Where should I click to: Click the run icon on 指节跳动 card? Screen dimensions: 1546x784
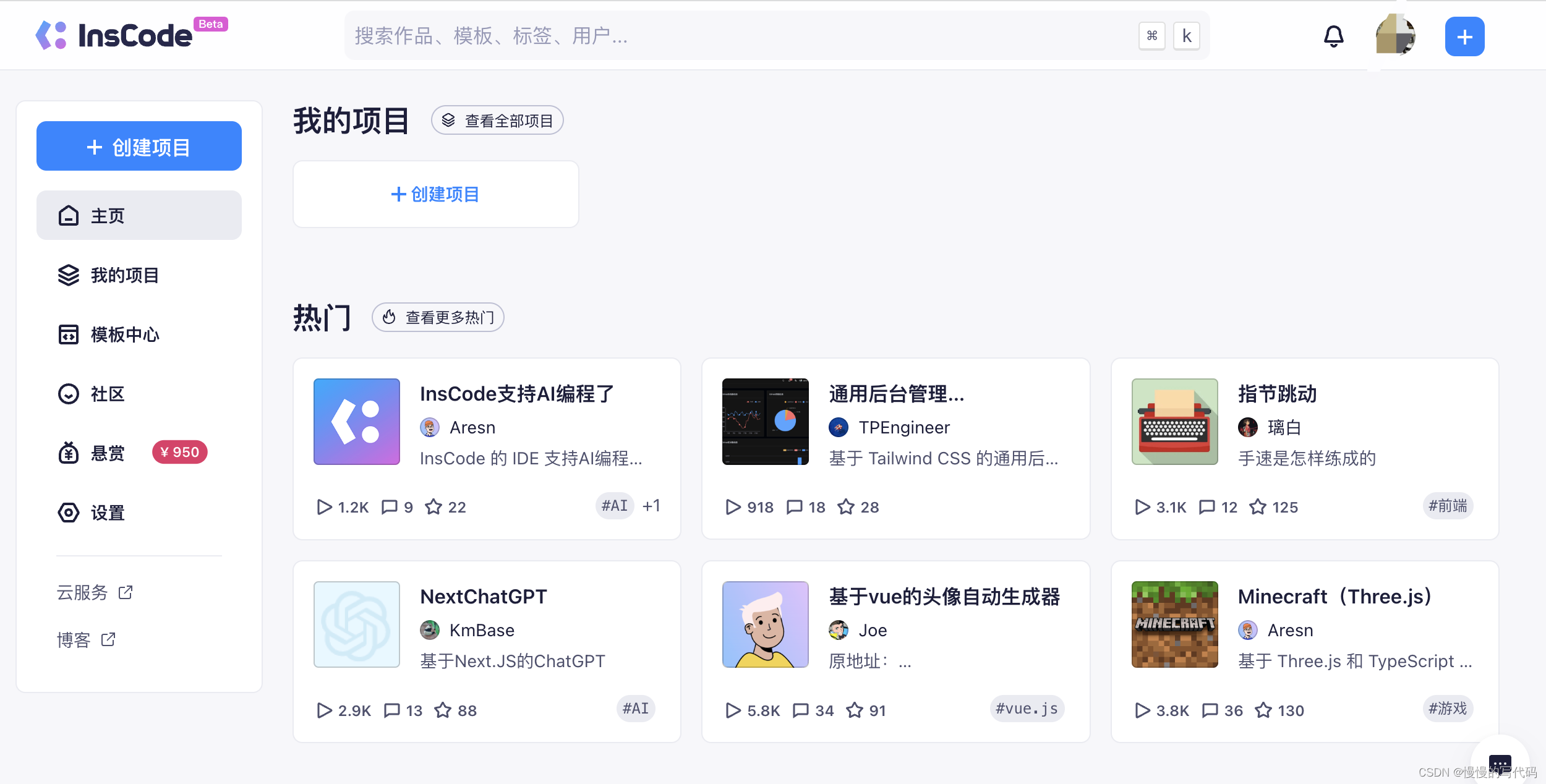pyautogui.click(x=1142, y=507)
